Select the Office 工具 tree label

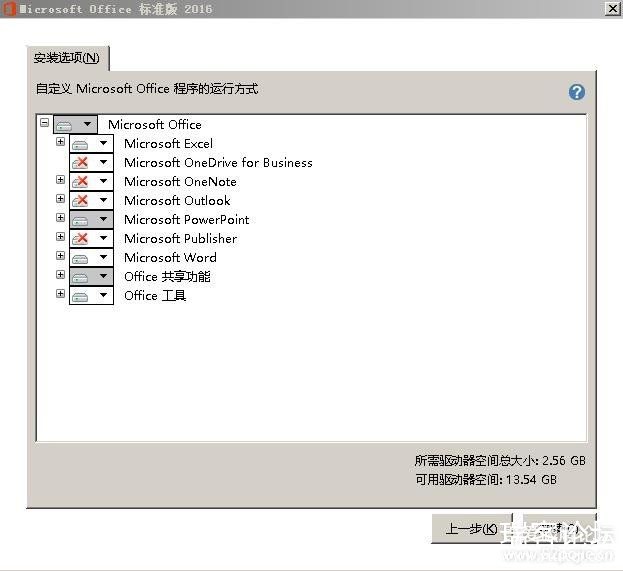click(x=155, y=296)
